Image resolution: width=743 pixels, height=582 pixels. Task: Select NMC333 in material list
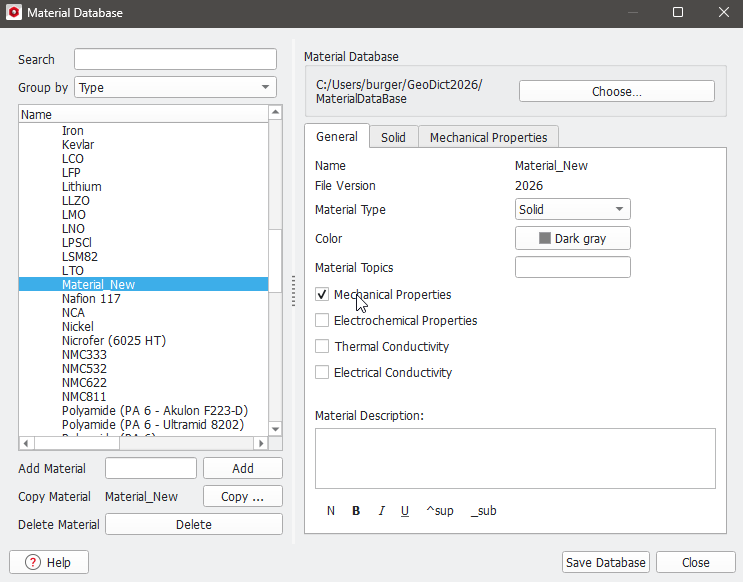pos(84,354)
